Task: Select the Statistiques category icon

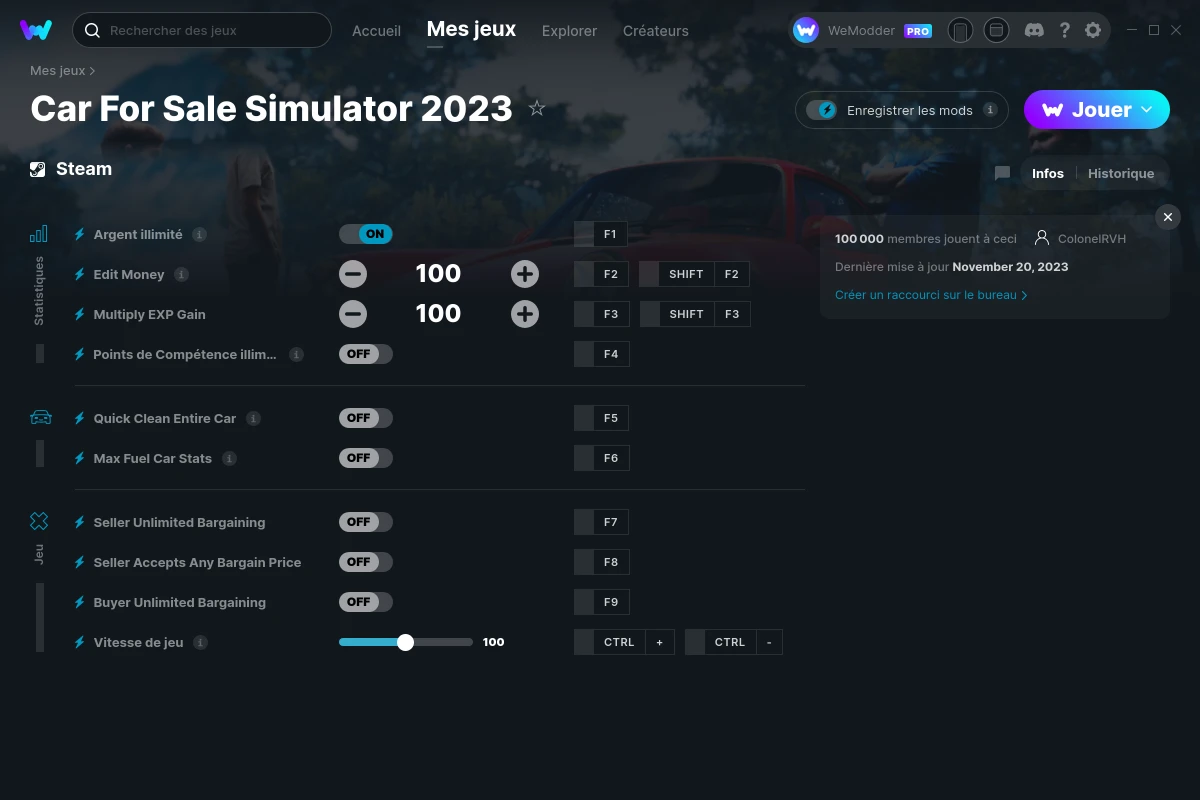Action: (38, 234)
